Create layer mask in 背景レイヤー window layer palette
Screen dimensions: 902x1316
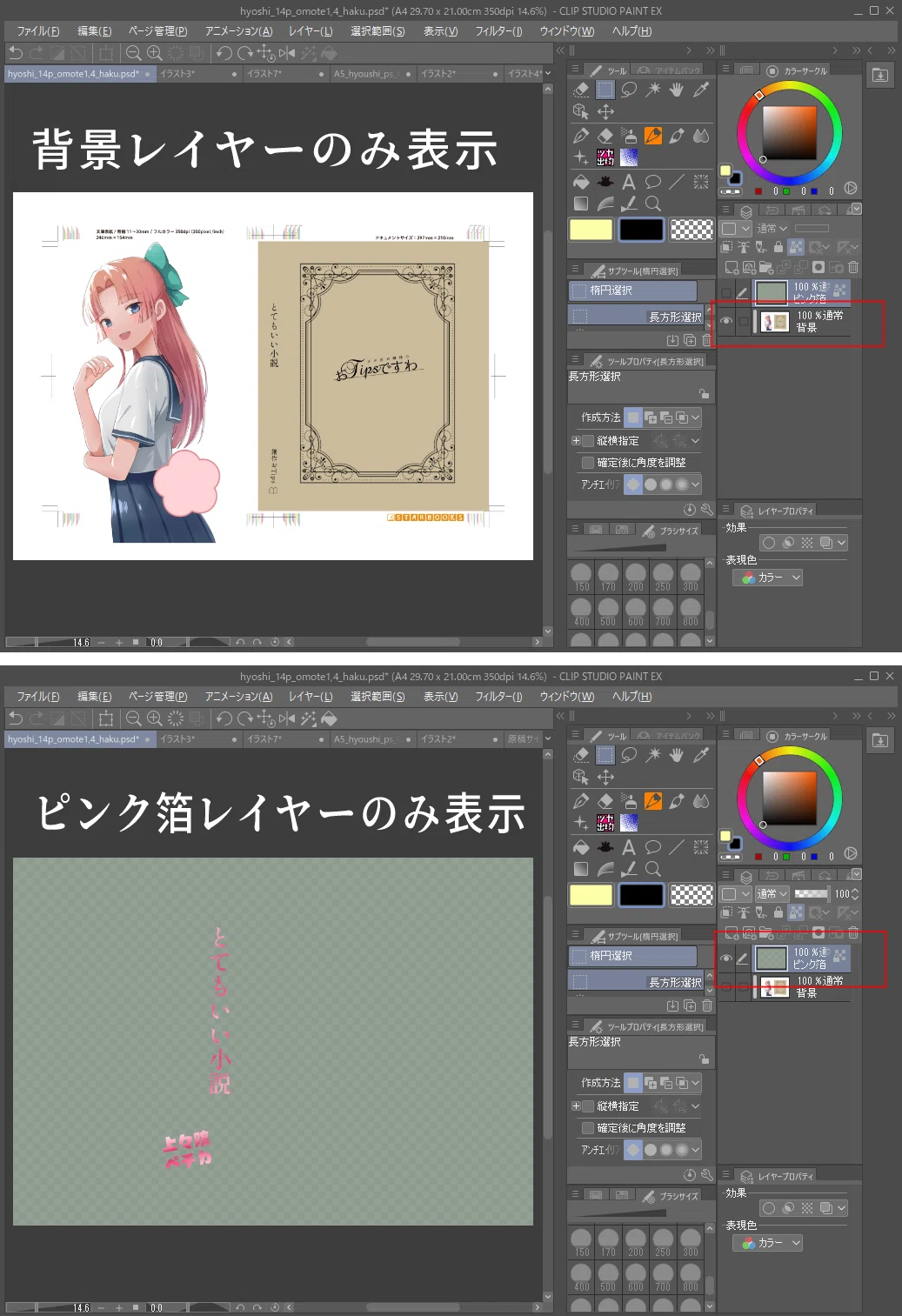point(818,267)
